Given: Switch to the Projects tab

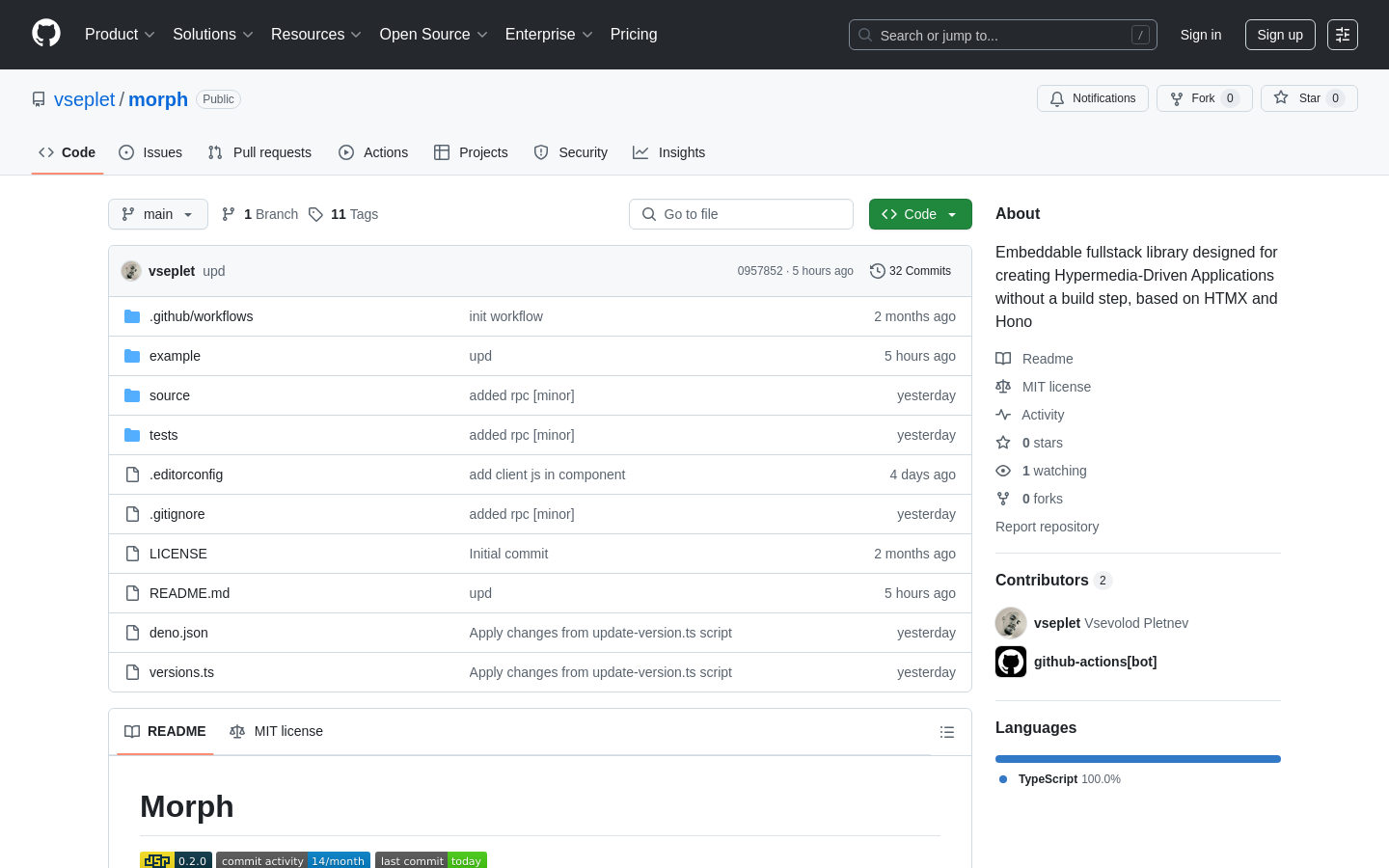Looking at the screenshot, I should 471,152.
